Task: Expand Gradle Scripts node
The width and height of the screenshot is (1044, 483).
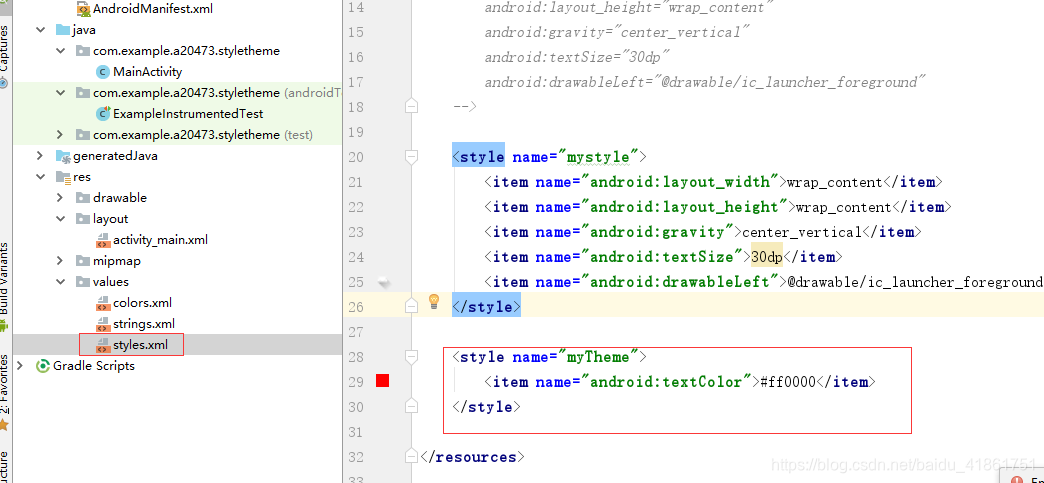Action: pos(20,366)
